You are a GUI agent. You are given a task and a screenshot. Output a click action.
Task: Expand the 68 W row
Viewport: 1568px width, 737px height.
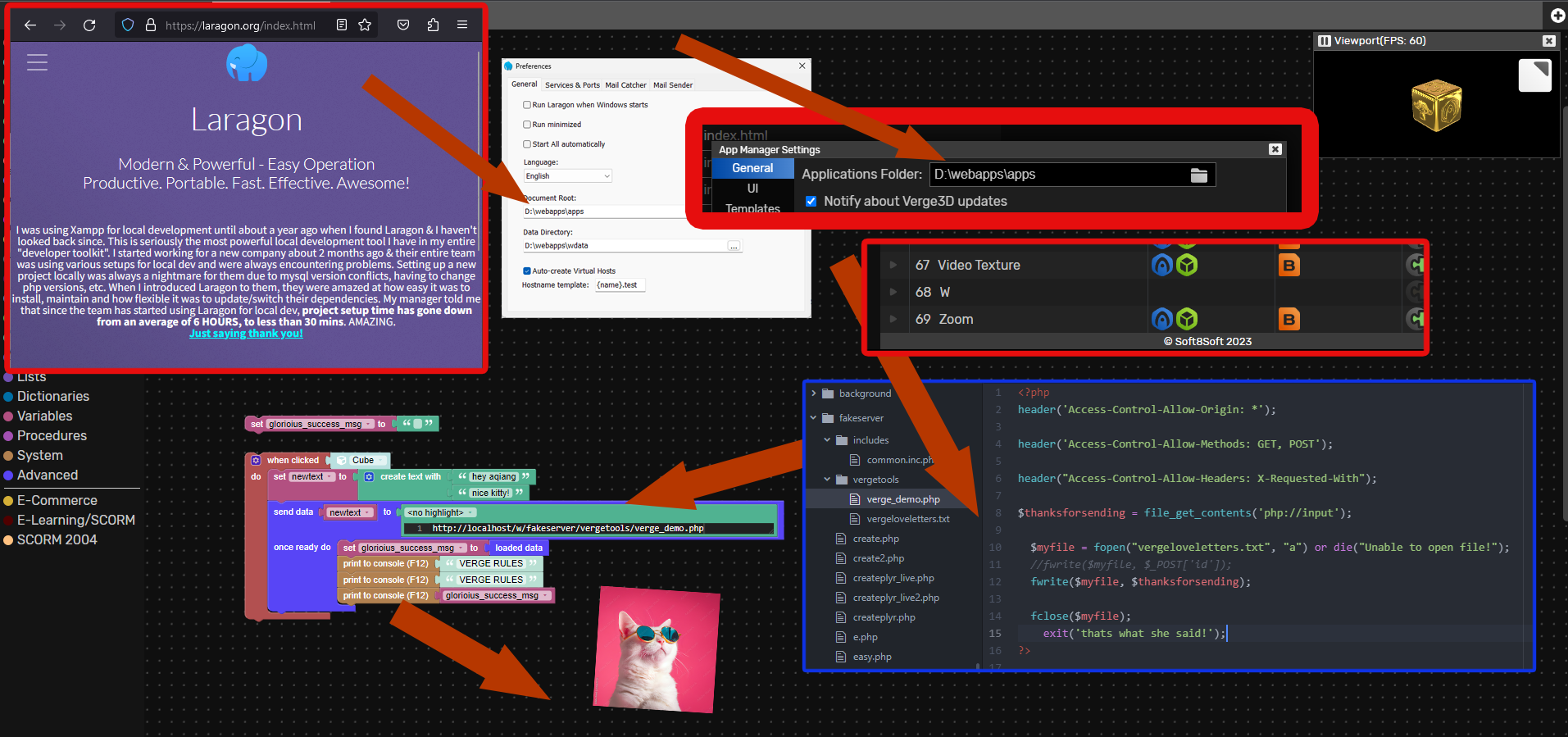(893, 292)
